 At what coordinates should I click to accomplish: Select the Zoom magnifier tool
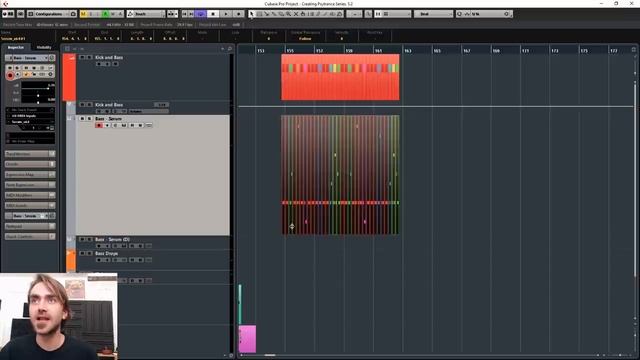(288, 14)
